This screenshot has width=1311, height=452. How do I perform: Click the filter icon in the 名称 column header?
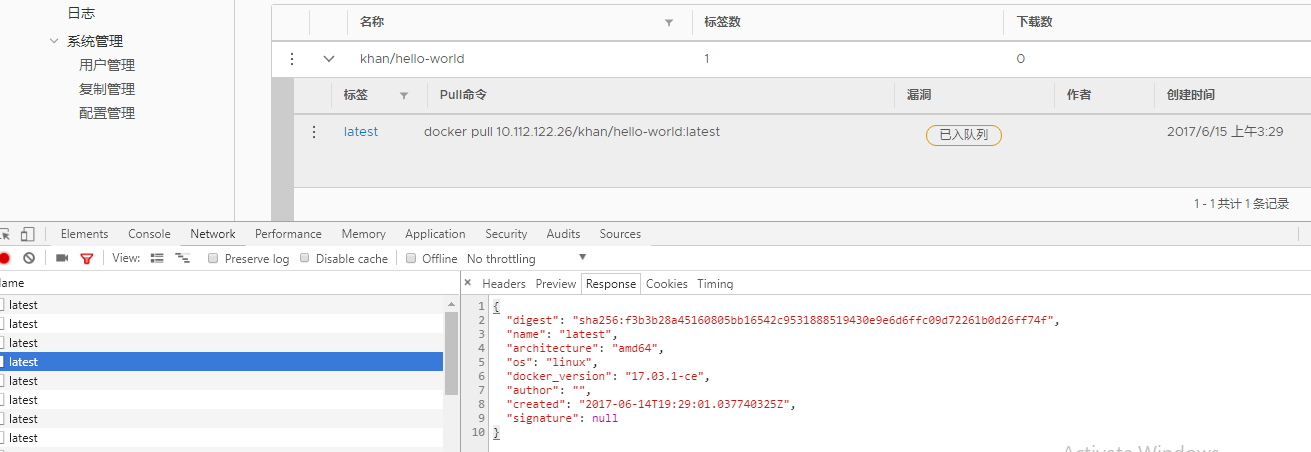pyautogui.click(x=669, y=22)
